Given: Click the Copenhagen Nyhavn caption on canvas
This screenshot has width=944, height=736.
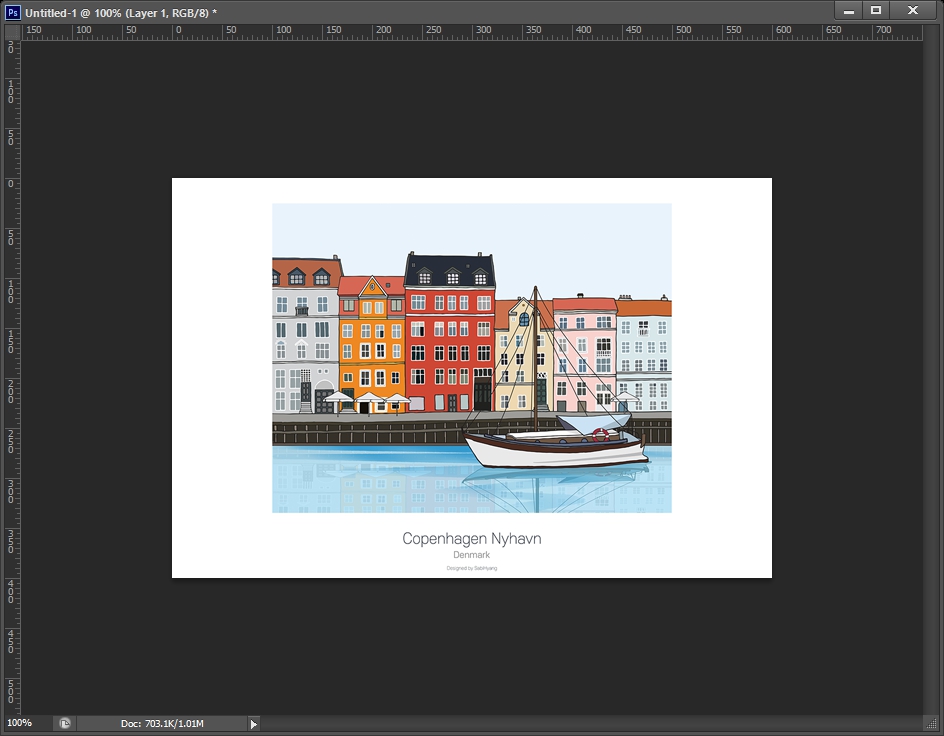Looking at the screenshot, I should tap(471, 539).
